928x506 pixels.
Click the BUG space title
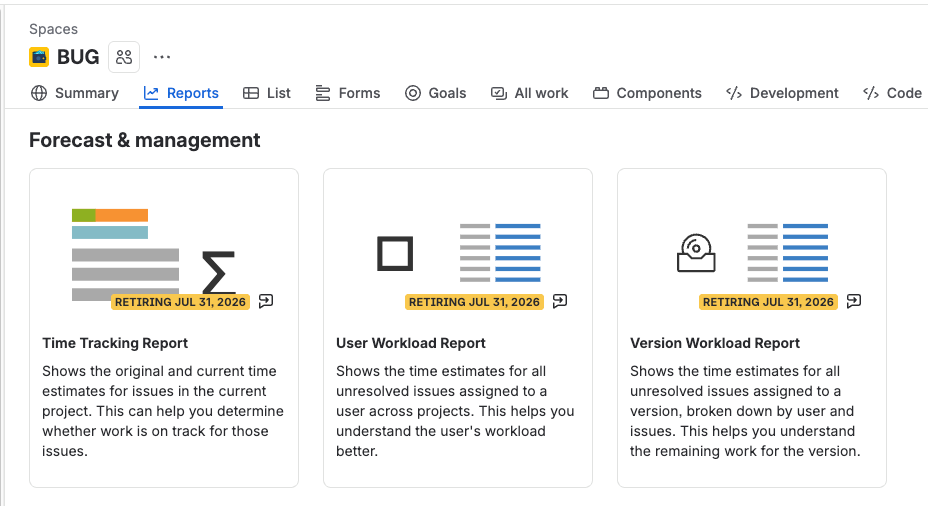(78, 57)
